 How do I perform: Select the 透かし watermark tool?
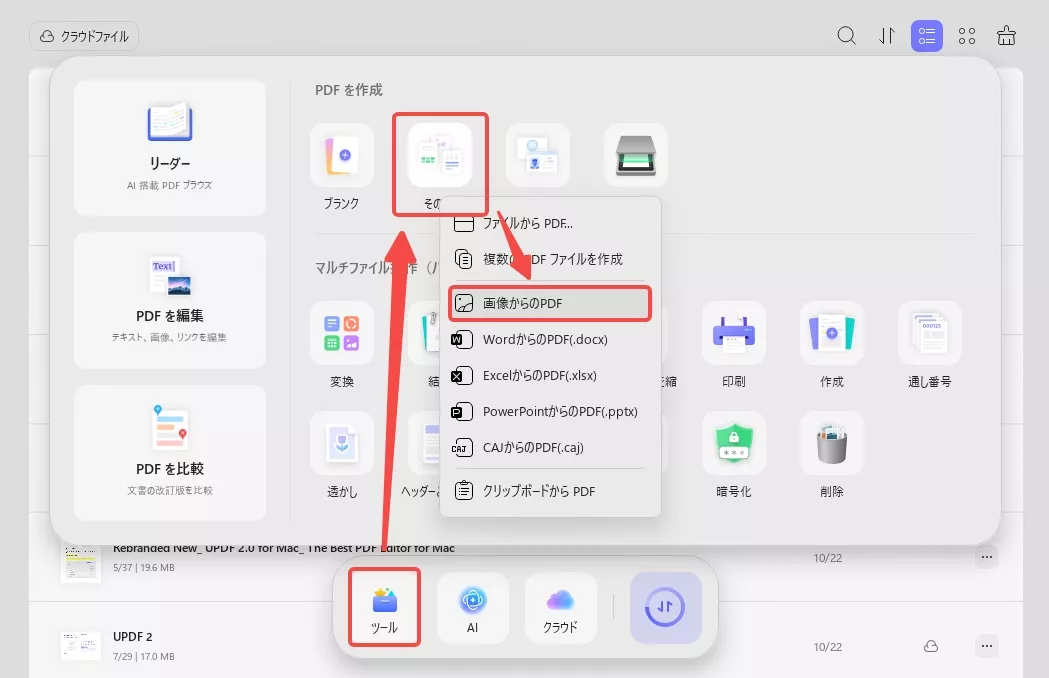click(x=342, y=443)
